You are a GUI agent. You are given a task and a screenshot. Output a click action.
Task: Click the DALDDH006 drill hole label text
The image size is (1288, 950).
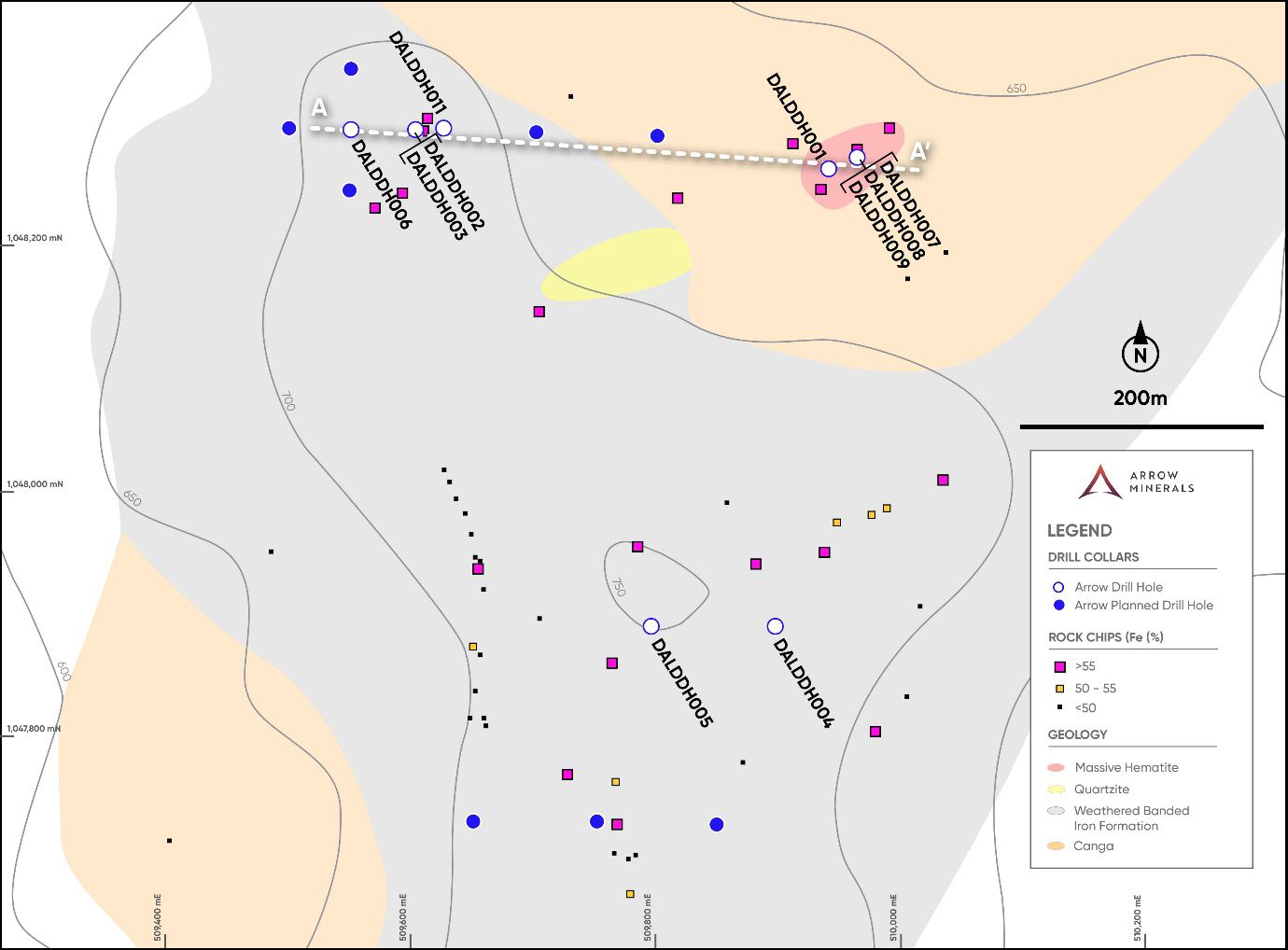point(381,184)
